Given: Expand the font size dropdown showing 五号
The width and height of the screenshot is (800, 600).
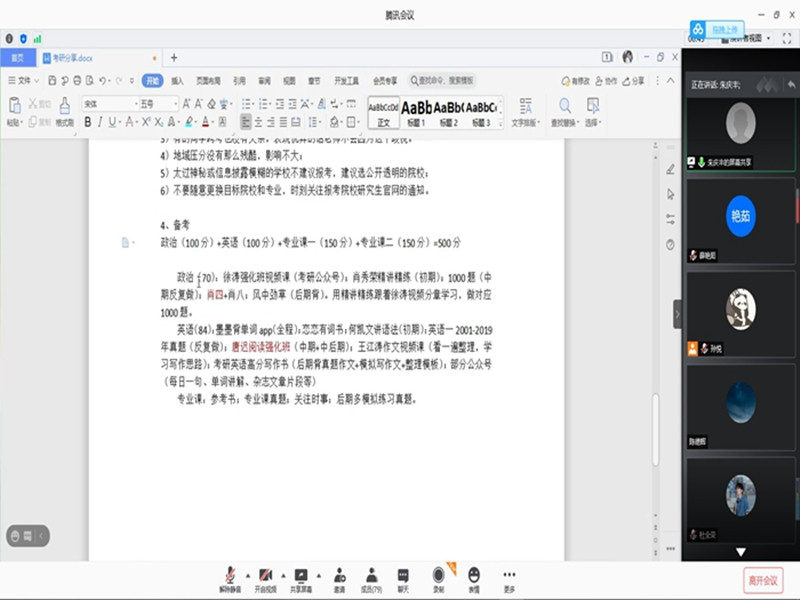Looking at the screenshot, I should point(175,104).
